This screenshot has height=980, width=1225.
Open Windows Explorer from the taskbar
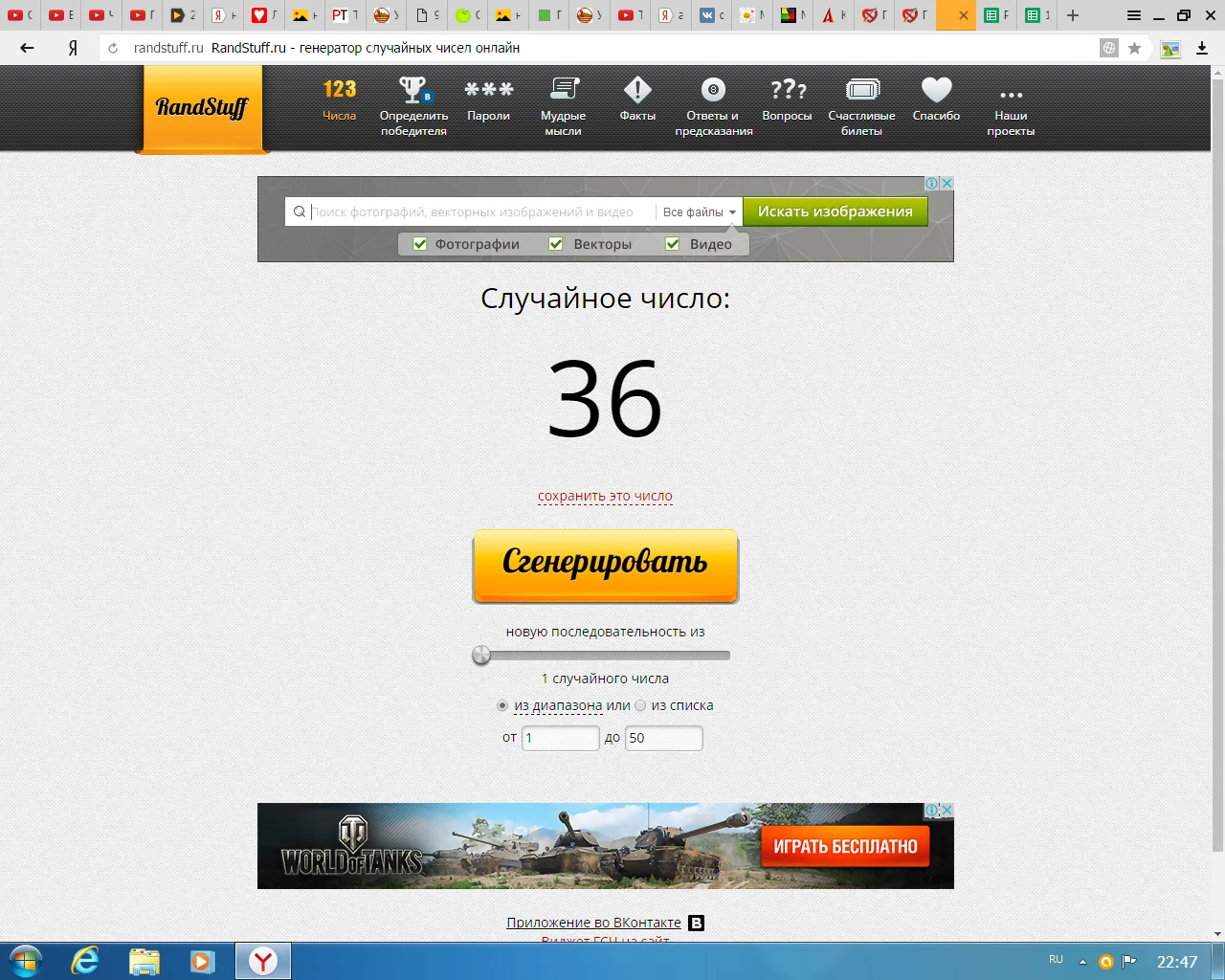(144, 961)
